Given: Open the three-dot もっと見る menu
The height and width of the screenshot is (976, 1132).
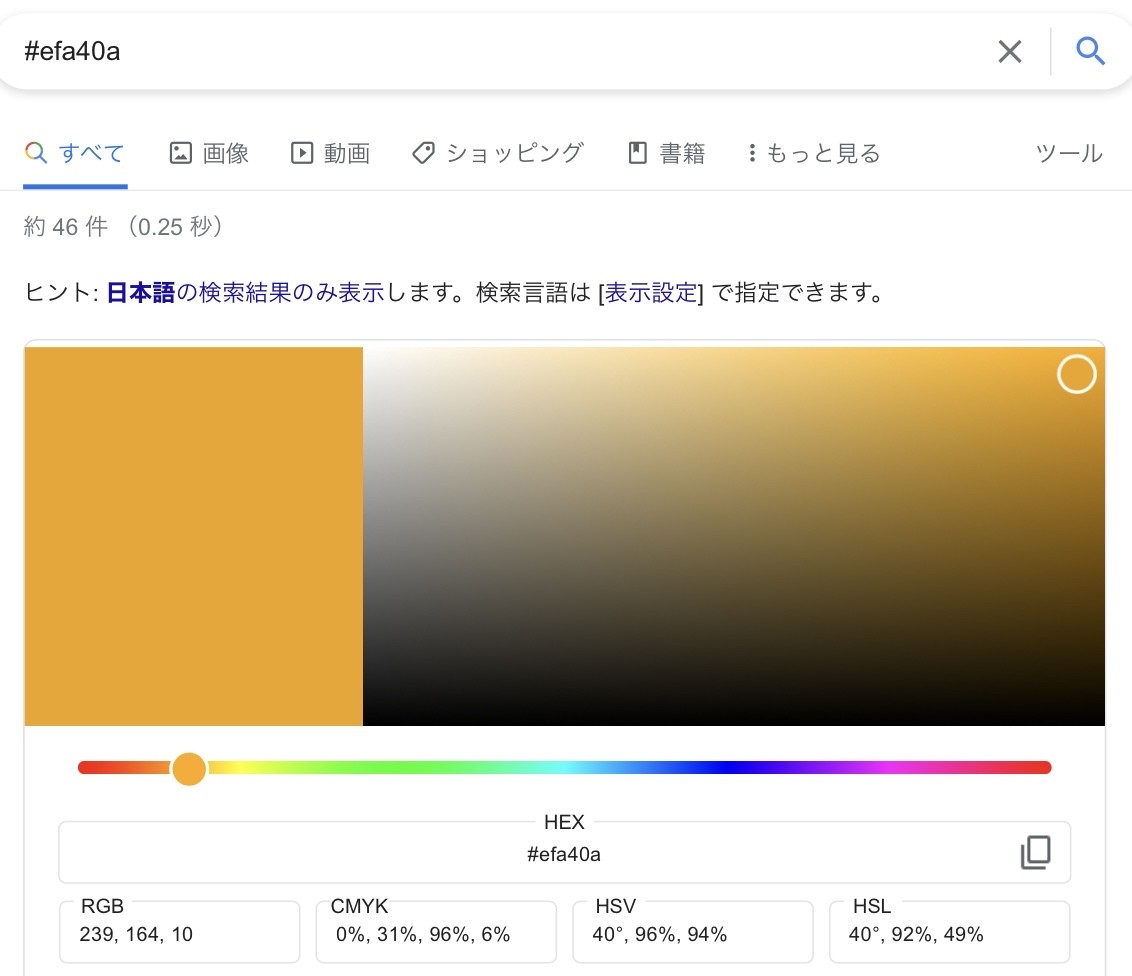Looking at the screenshot, I should [752, 153].
